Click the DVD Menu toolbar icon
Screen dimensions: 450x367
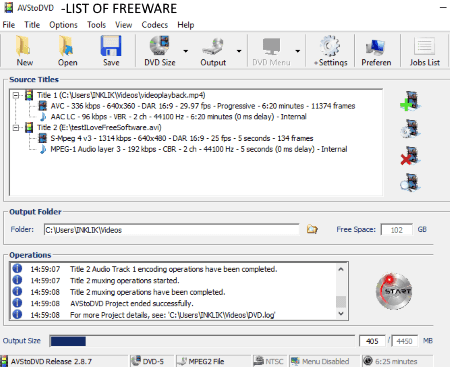pyautogui.click(x=271, y=51)
